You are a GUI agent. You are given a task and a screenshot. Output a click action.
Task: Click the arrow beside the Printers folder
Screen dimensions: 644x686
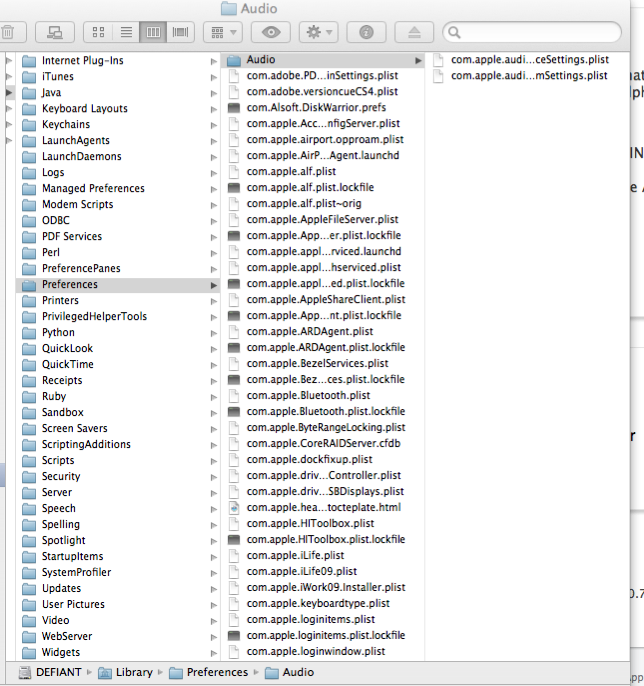214,301
